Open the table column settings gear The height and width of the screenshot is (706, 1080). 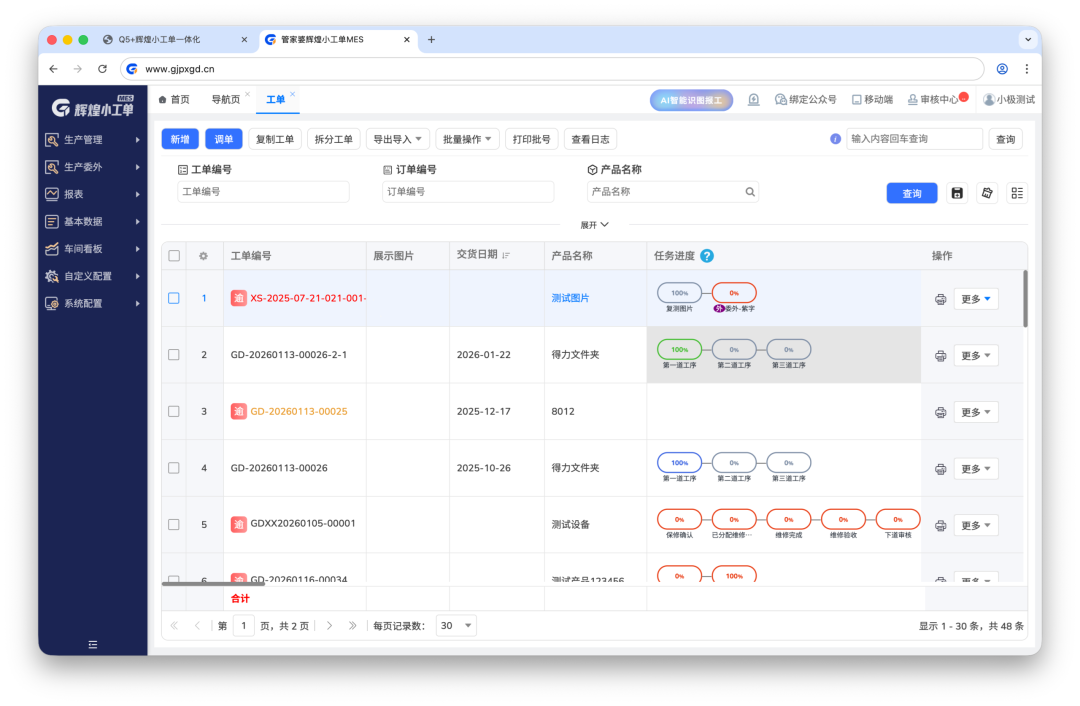(x=203, y=256)
